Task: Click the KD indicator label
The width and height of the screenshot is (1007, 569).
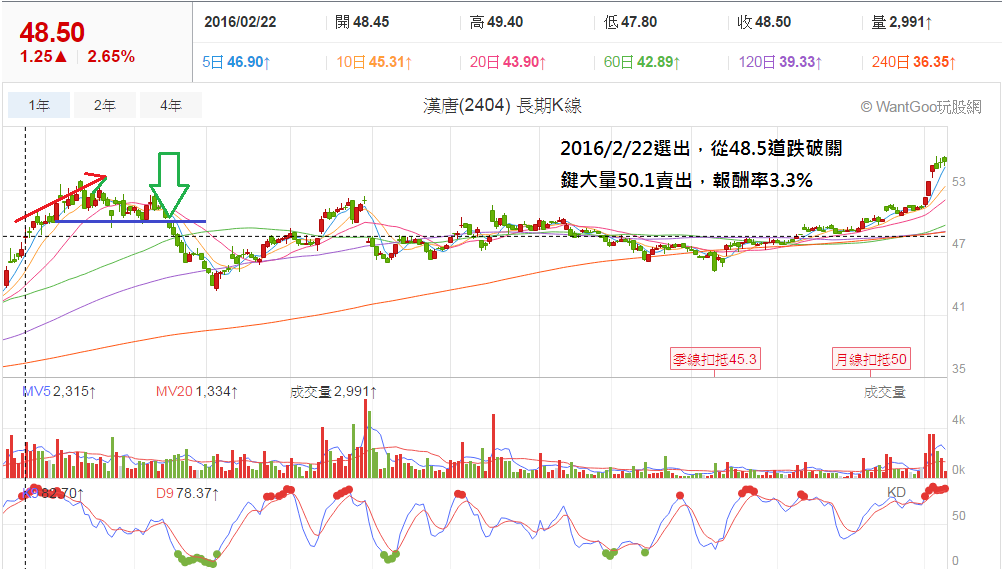Action: [x=897, y=493]
